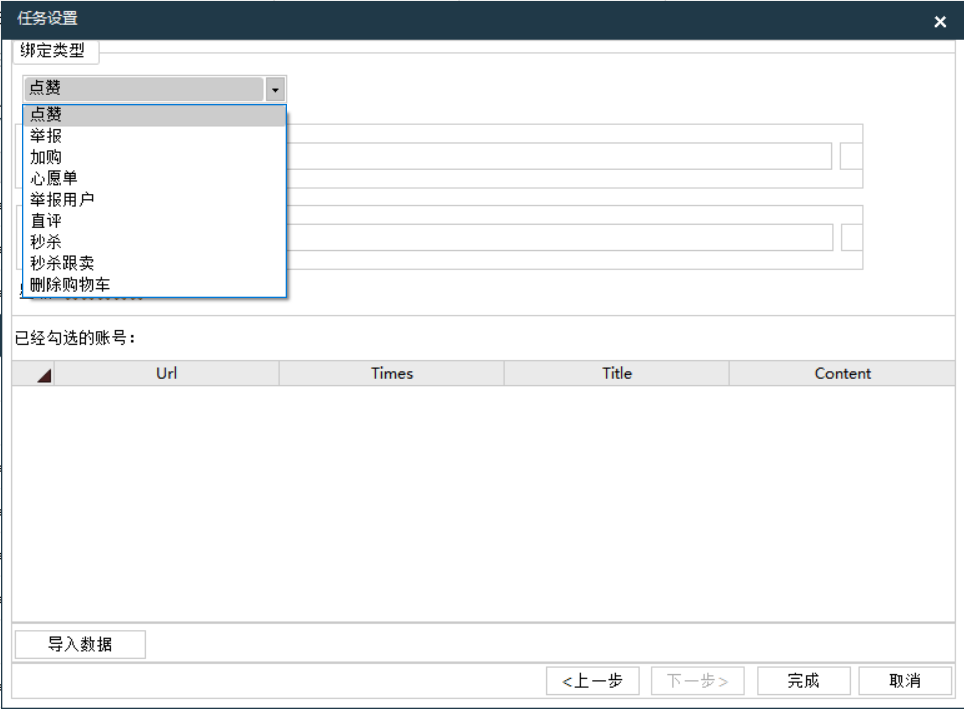Close the 任务设置 dialog
The height and width of the screenshot is (709, 964).
(939, 22)
